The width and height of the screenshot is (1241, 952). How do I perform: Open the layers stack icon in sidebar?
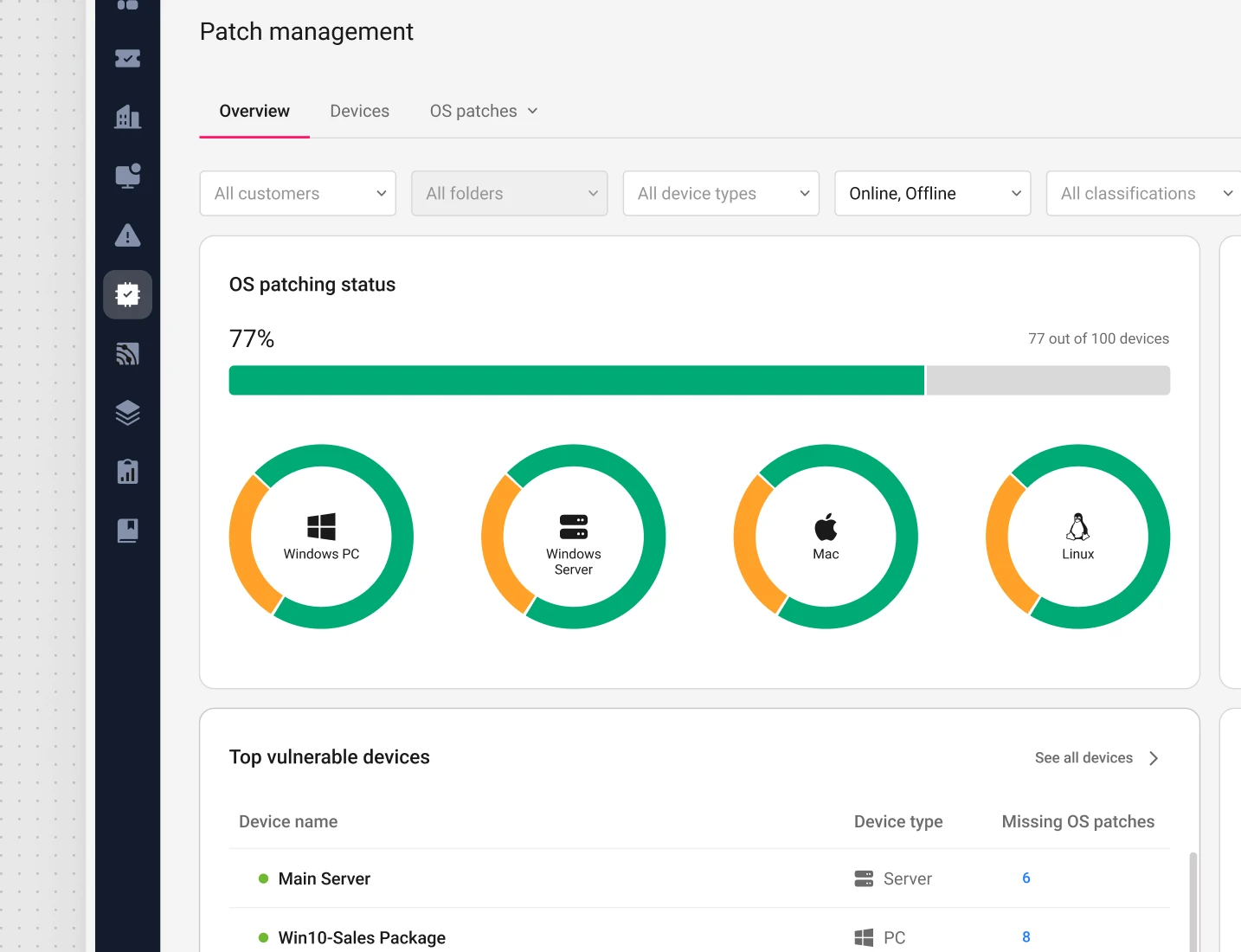[127, 413]
